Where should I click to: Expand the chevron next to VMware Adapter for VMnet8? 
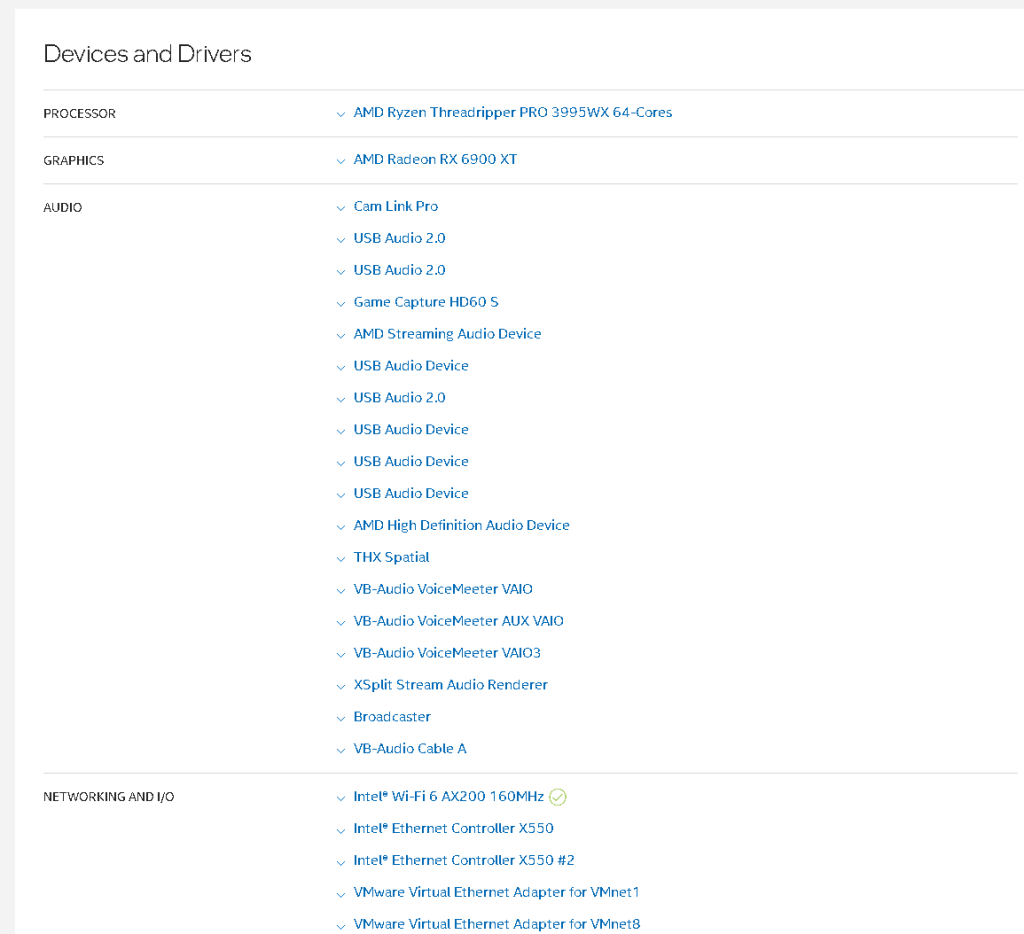coord(340,926)
